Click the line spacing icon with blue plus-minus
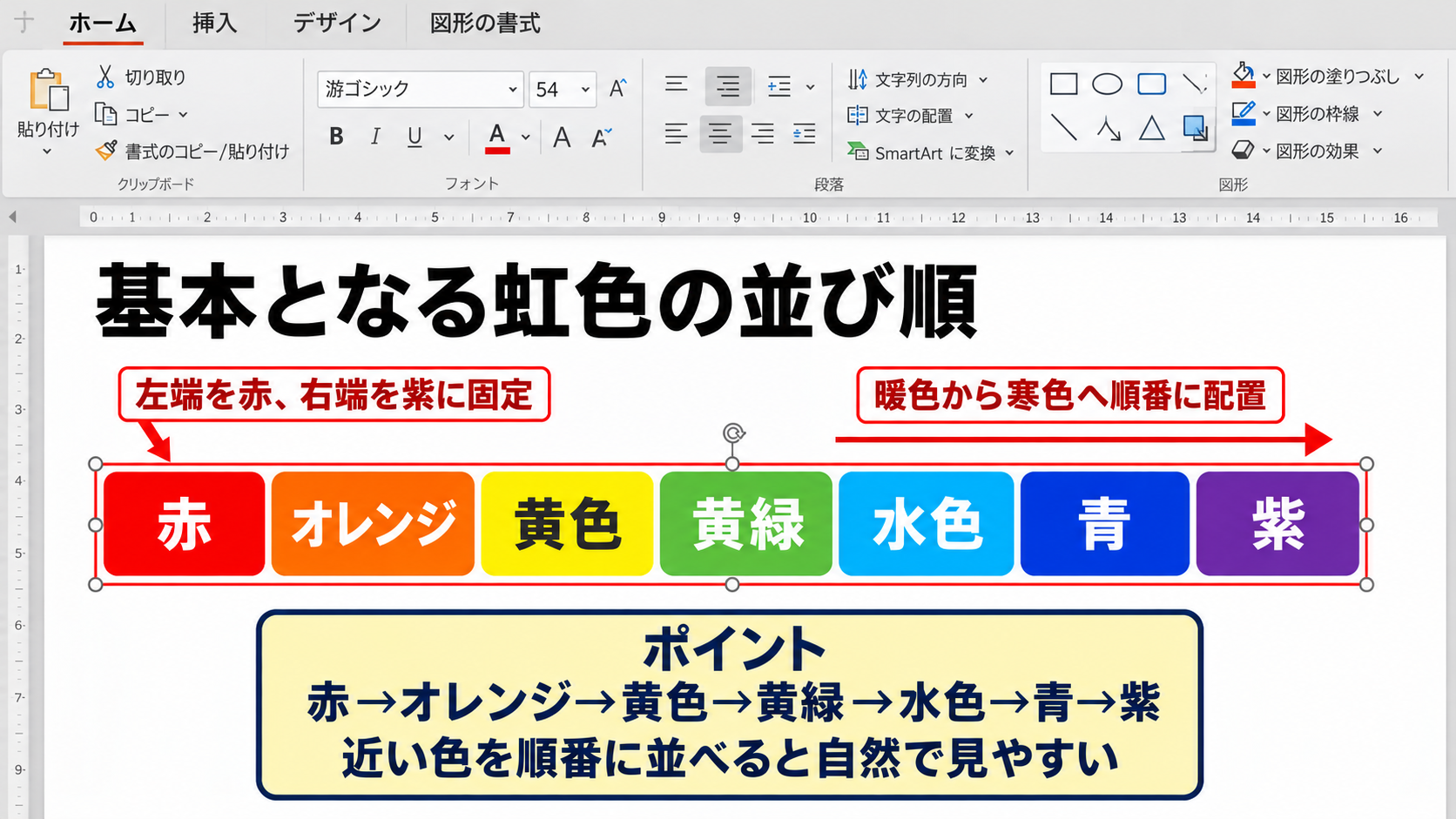The width and height of the screenshot is (1456, 819). pyautogui.click(x=779, y=86)
